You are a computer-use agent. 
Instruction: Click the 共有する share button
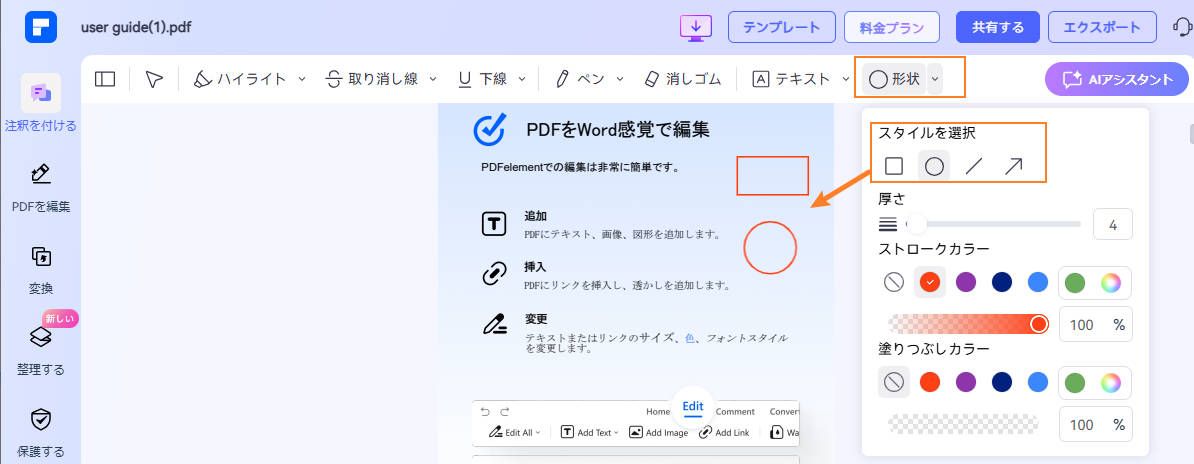click(997, 27)
